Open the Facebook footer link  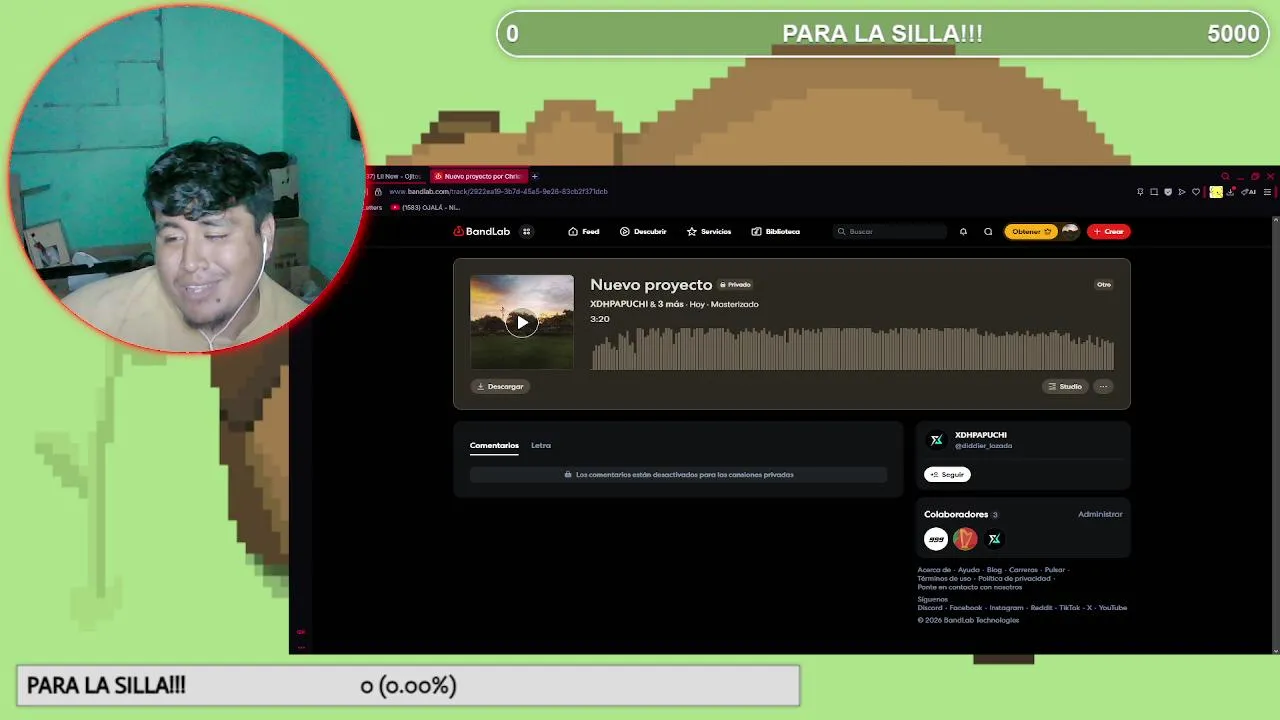(966, 608)
